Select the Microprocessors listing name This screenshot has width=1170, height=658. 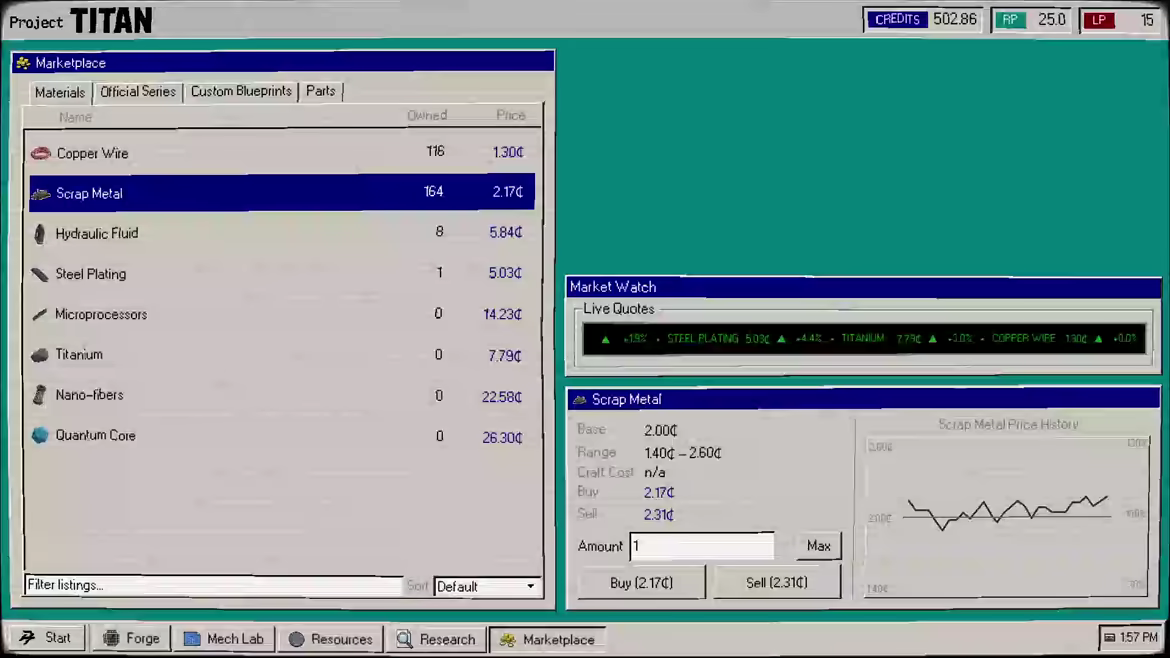pyautogui.click(x=101, y=315)
